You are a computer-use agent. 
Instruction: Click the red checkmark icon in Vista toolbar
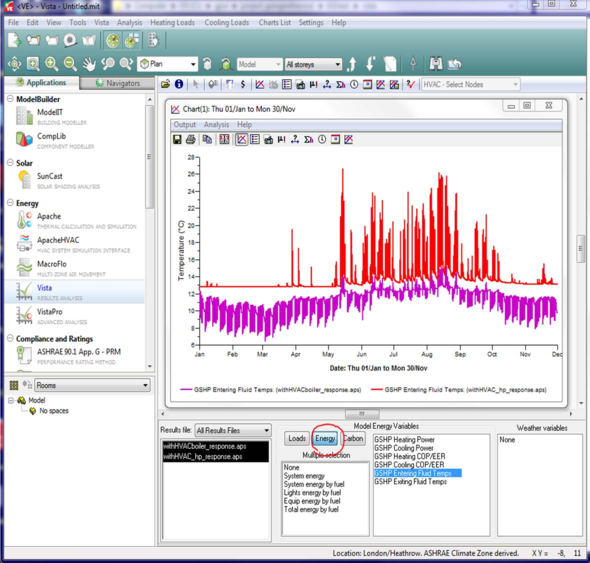pyautogui.click(x=410, y=84)
